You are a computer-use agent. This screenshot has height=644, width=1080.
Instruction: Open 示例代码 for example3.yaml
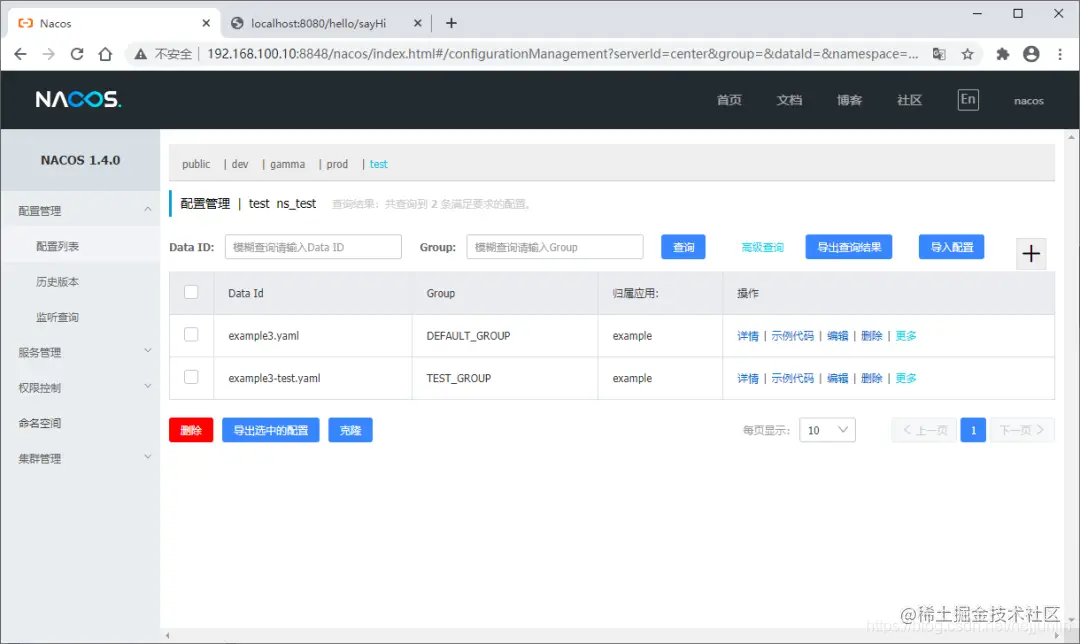tap(792, 335)
